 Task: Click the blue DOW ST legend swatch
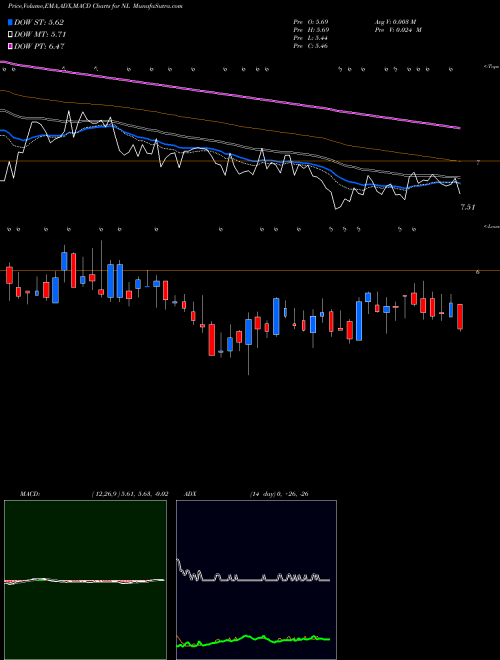click(10, 22)
